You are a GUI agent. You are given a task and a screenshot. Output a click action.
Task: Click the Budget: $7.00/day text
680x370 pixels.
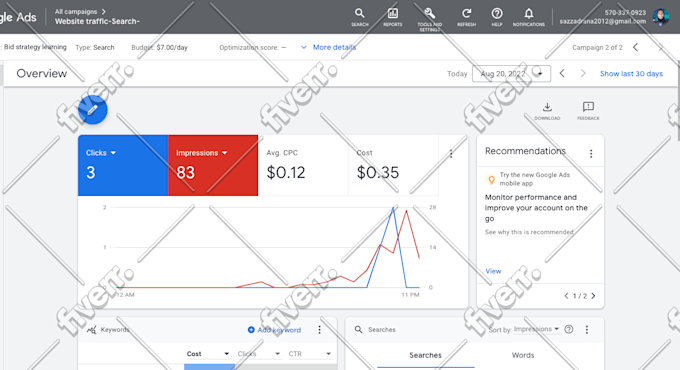tap(159, 47)
